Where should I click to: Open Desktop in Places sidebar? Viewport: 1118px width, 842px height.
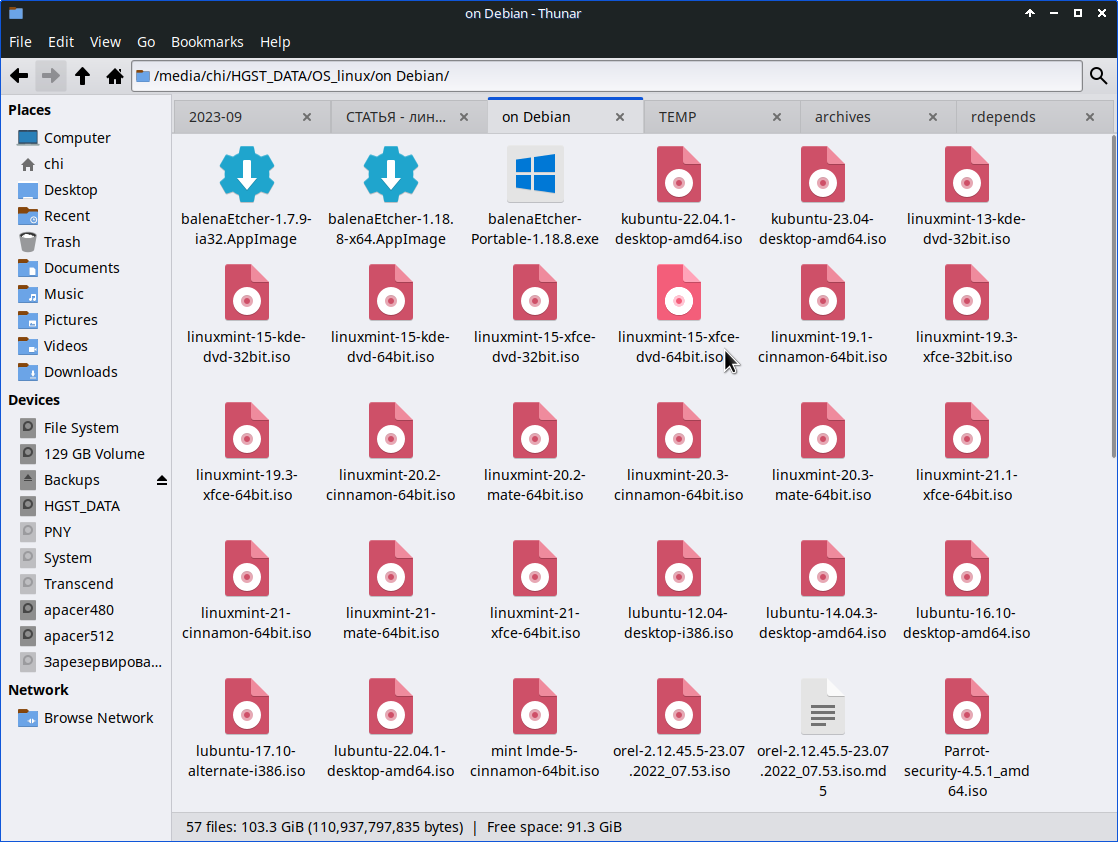tap(71, 190)
